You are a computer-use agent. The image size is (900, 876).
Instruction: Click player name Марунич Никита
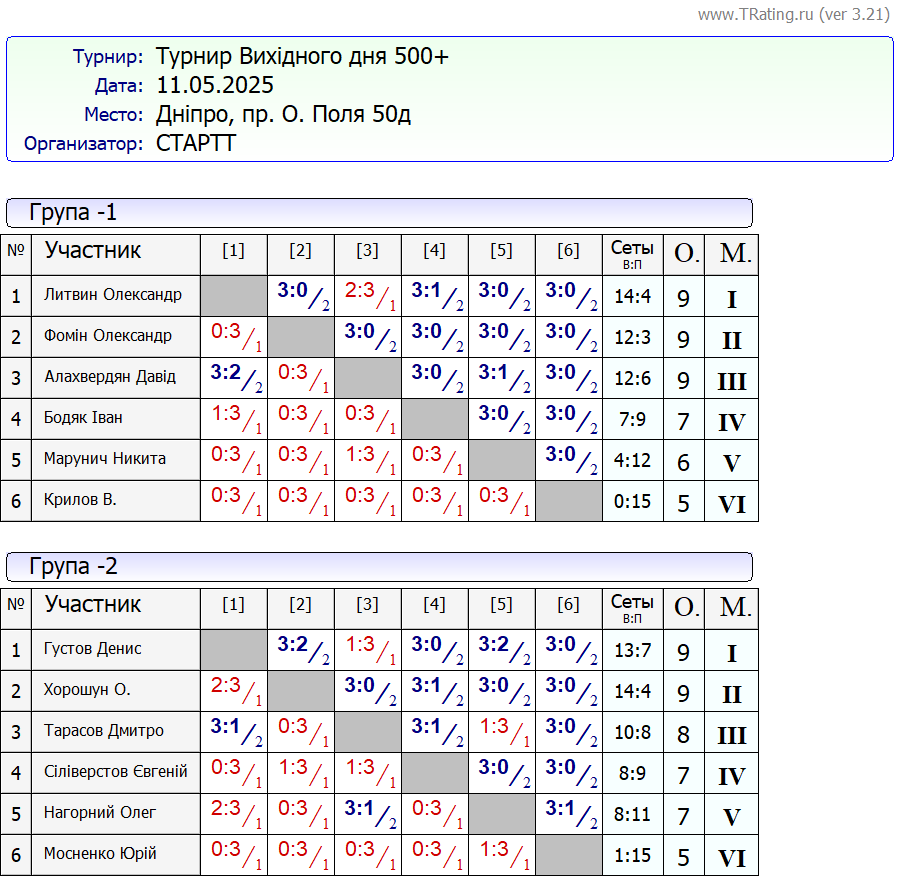click(x=105, y=459)
